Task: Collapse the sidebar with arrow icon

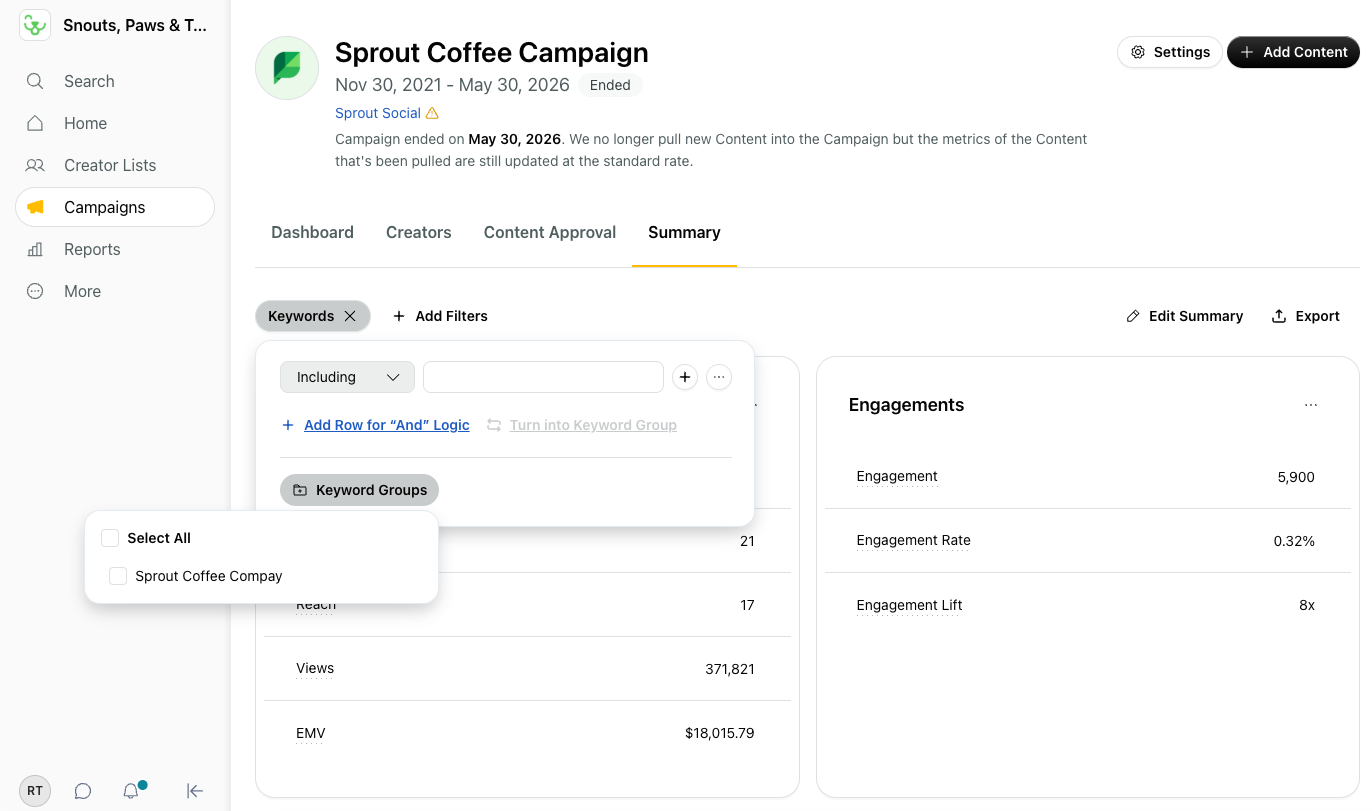Action: [x=195, y=791]
